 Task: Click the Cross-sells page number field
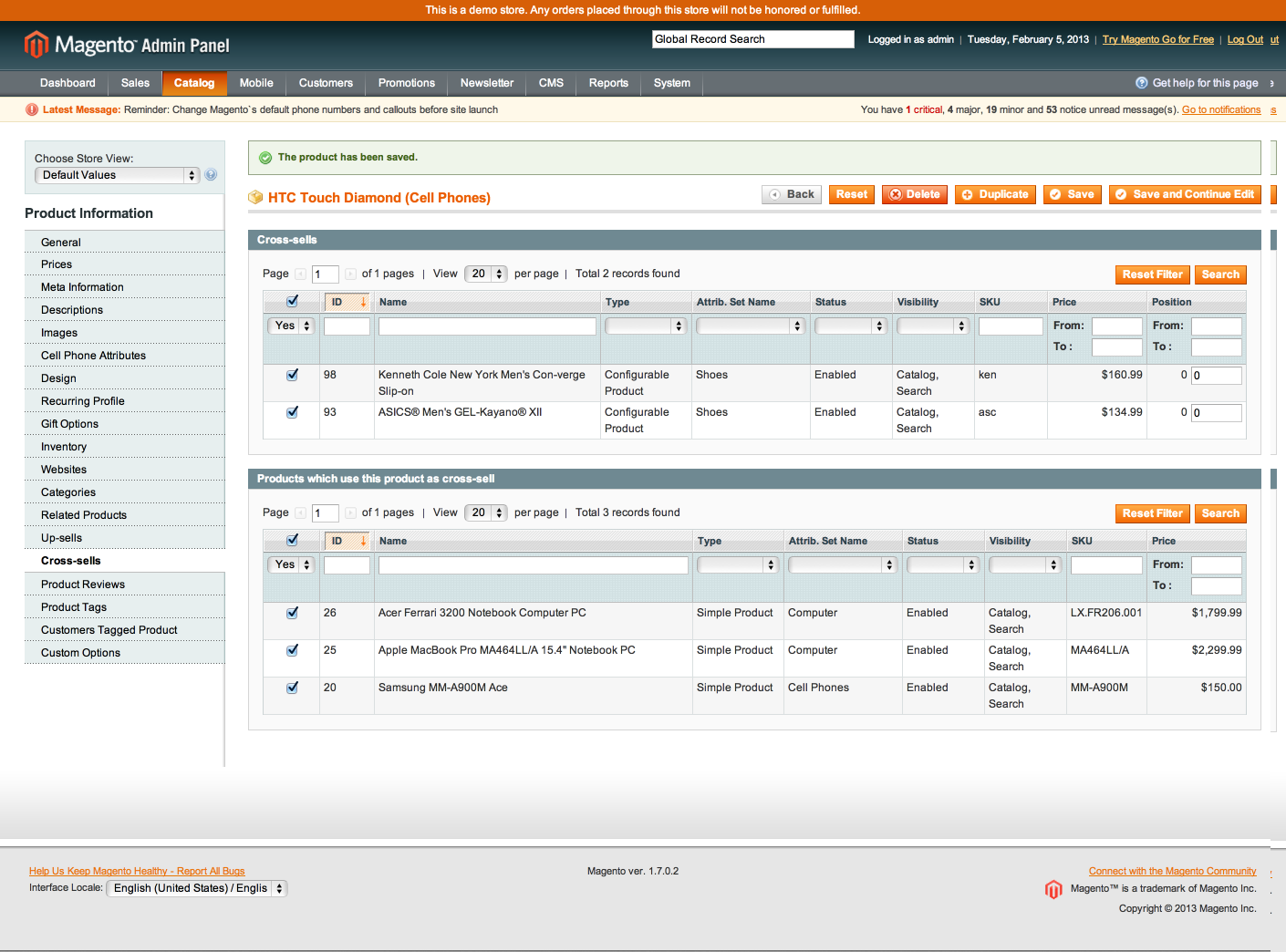coord(326,274)
